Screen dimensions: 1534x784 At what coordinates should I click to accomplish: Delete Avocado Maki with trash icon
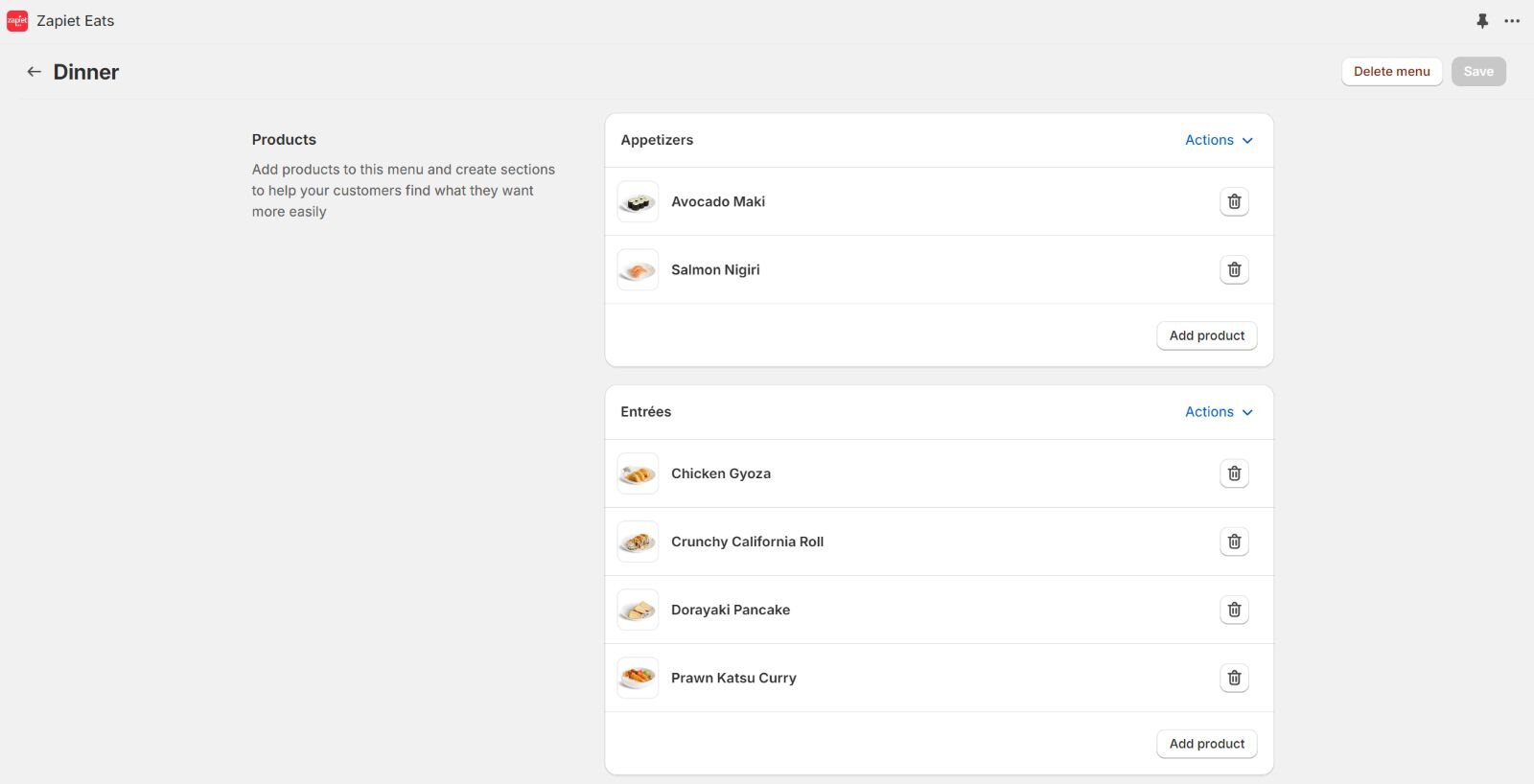[1234, 201]
